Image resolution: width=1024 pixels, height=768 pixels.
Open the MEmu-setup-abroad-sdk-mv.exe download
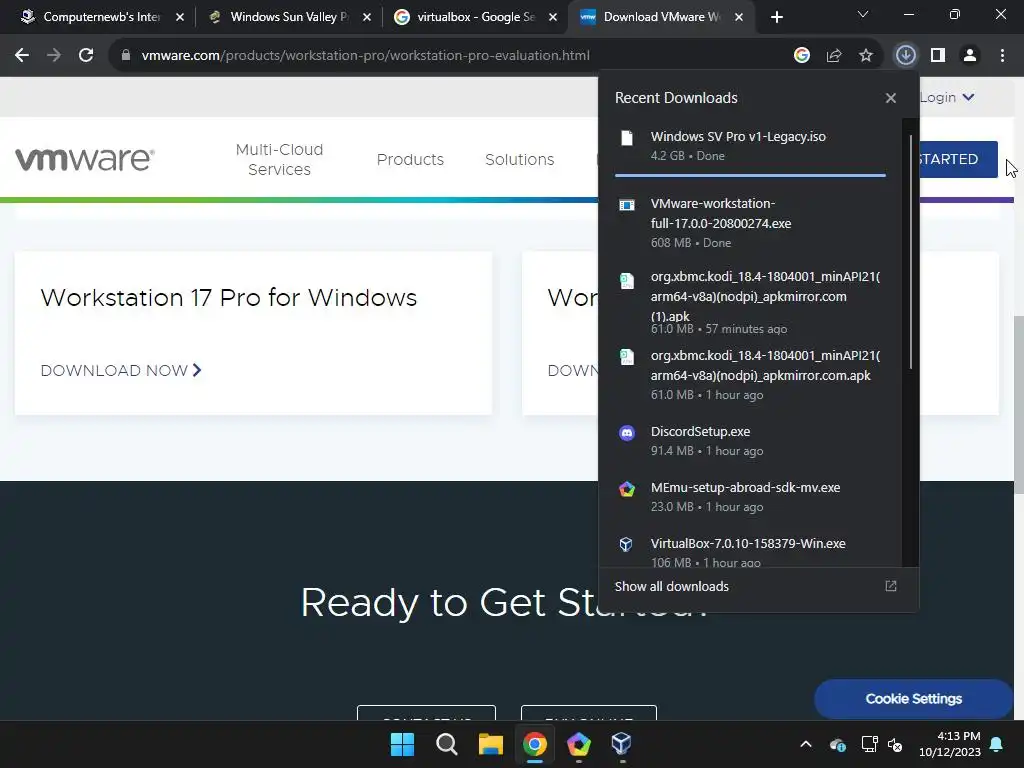[750, 497]
